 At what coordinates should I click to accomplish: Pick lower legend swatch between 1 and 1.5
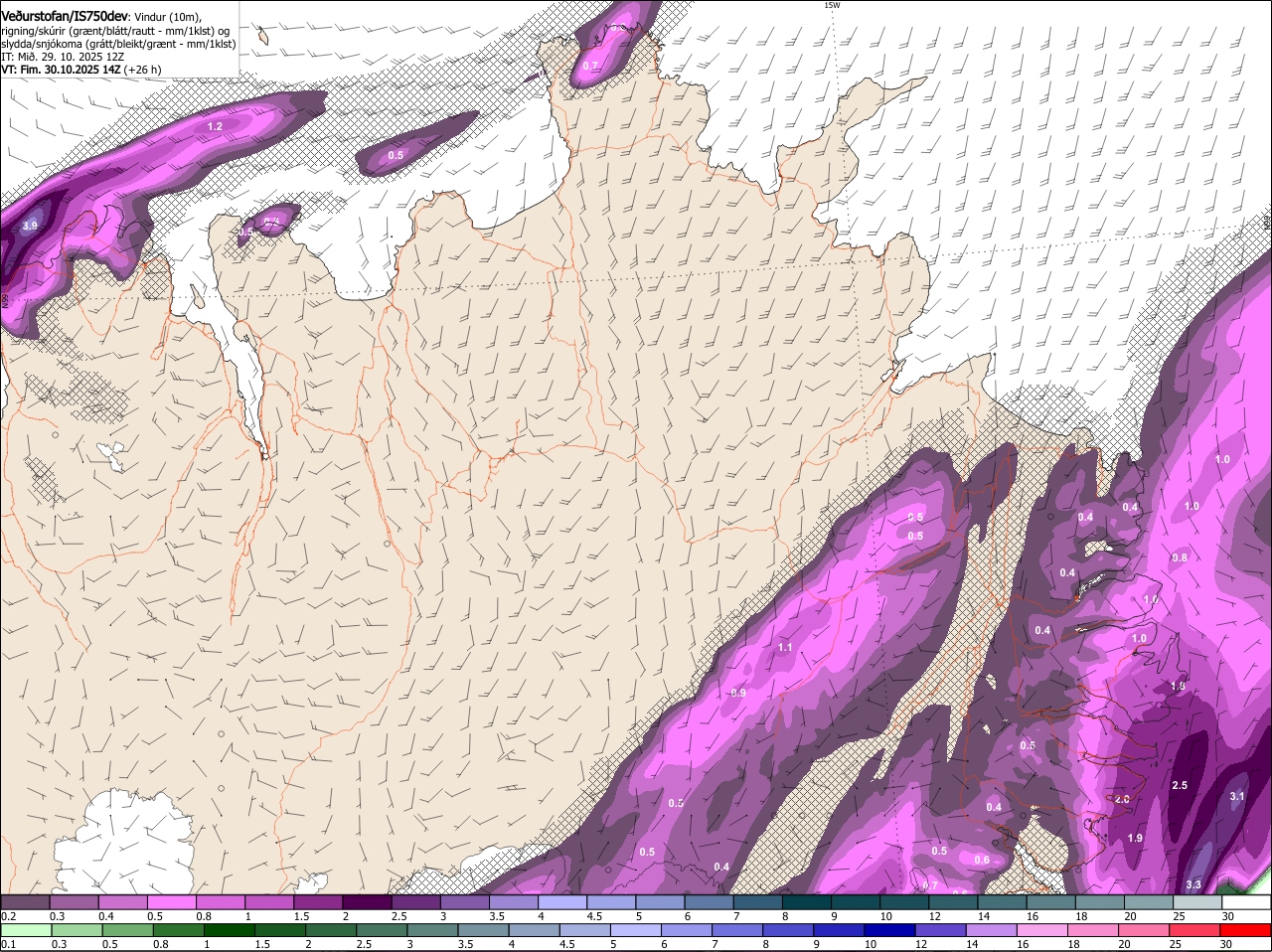click(x=231, y=931)
